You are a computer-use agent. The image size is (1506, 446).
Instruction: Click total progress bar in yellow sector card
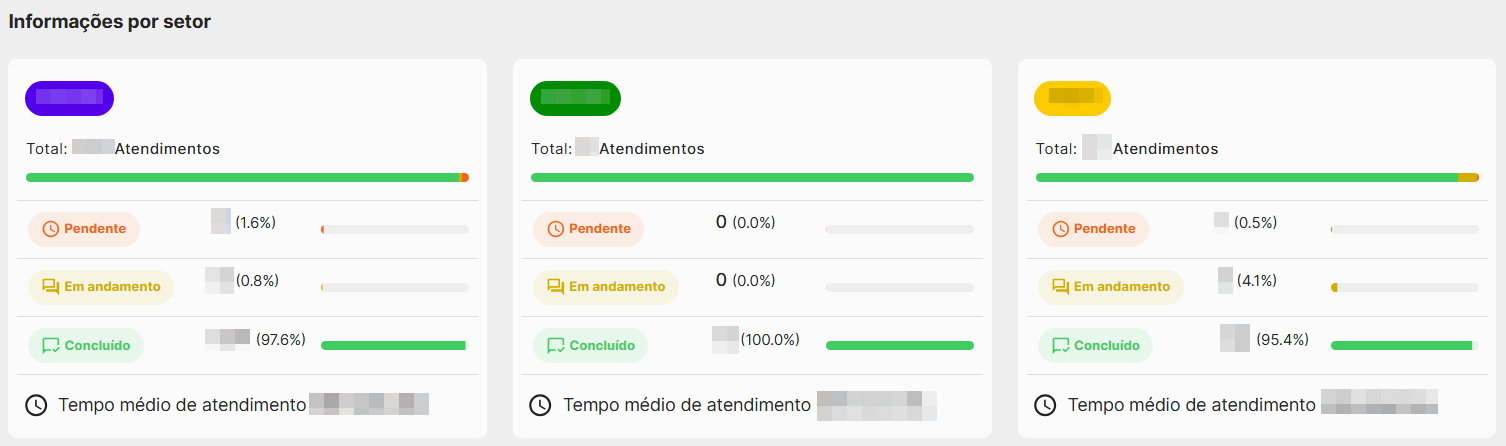tap(1257, 177)
